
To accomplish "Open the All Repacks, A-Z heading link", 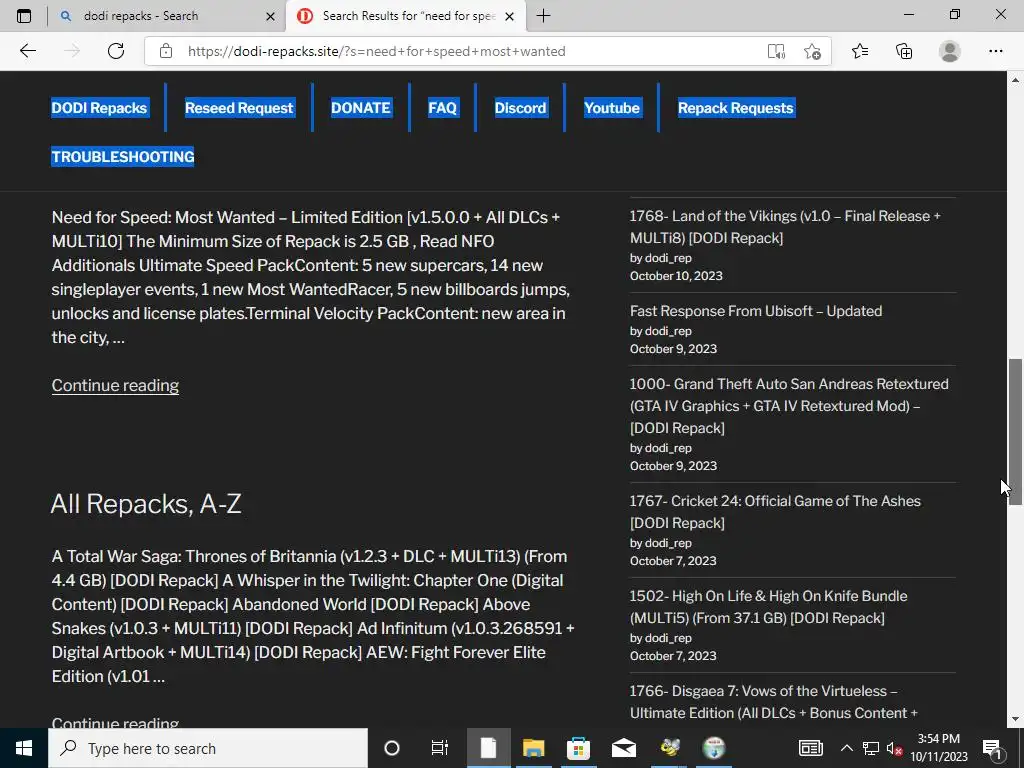I will tap(146, 504).
